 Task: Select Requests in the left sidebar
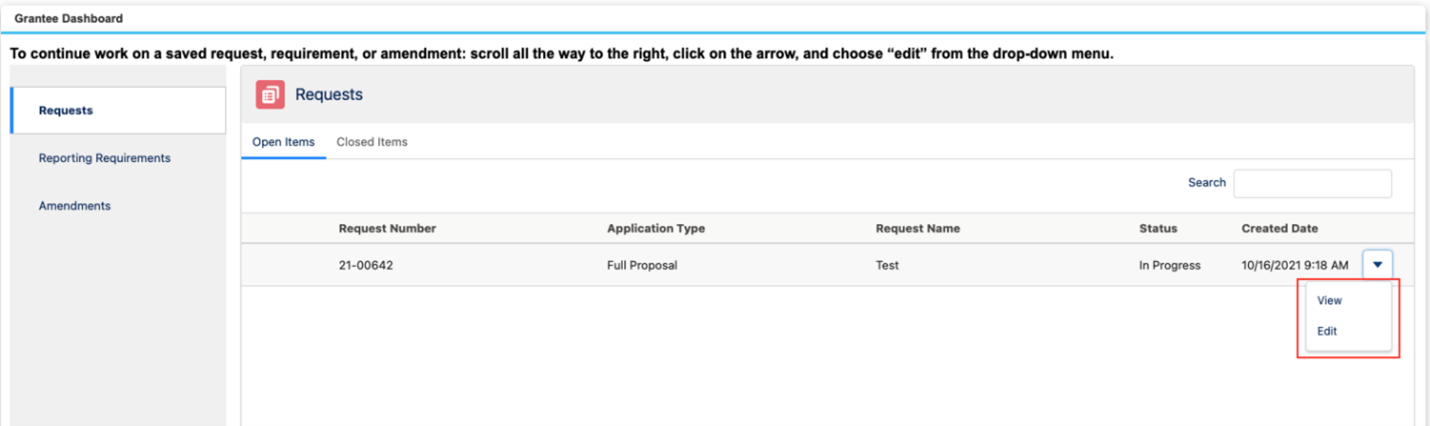point(118,110)
